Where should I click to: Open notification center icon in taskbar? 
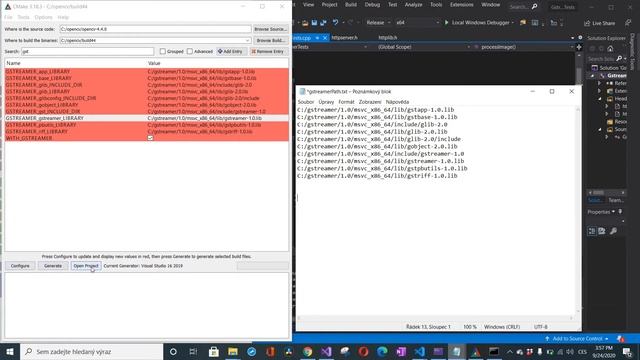pos(627,351)
